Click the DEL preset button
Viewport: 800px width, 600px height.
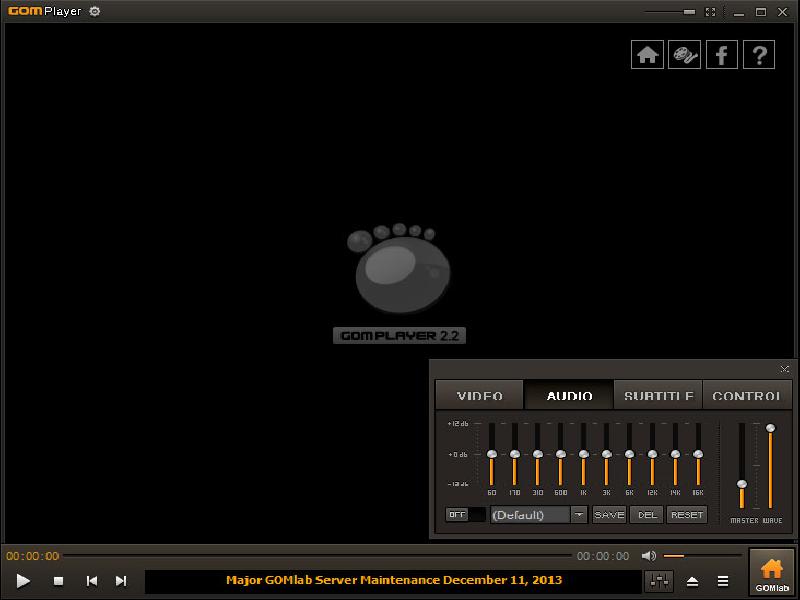tap(646, 515)
